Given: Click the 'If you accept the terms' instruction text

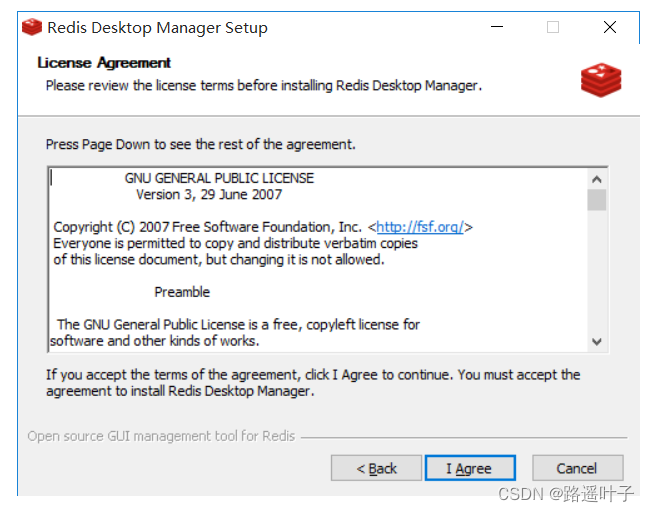Looking at the screenshot, I should click(313, 383).
